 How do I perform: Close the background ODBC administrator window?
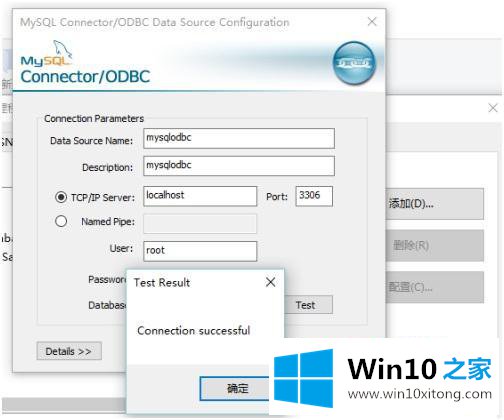pyautogui.click(x=493, y=108)
